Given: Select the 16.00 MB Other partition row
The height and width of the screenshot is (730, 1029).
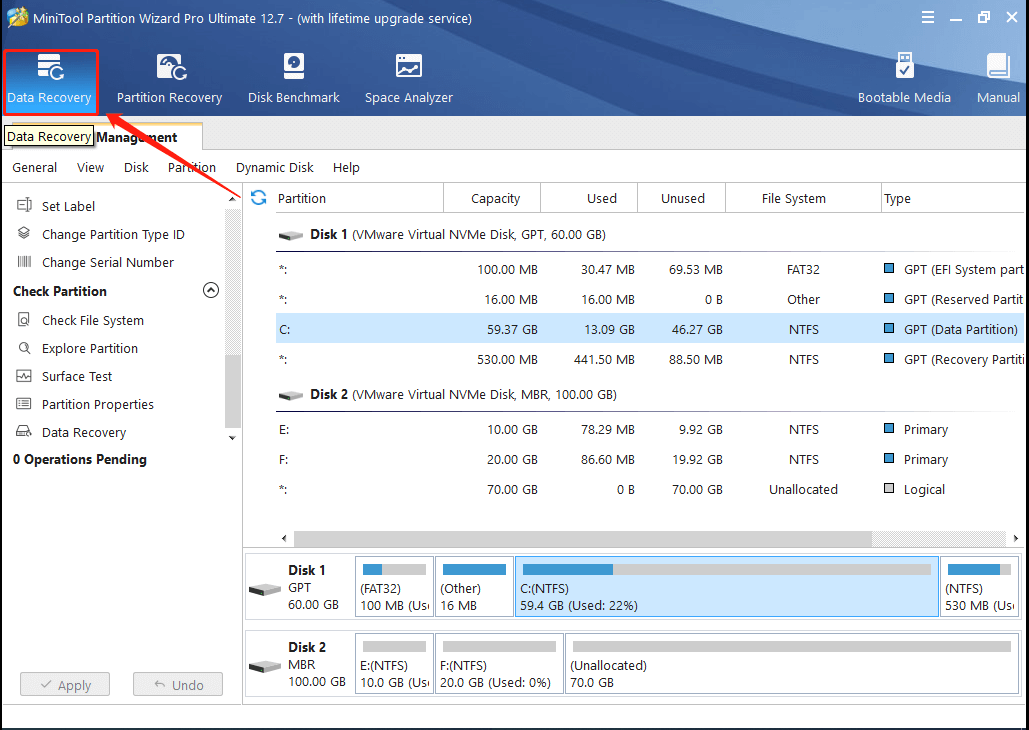Looking at the screenshot, I should pos(650,299).
